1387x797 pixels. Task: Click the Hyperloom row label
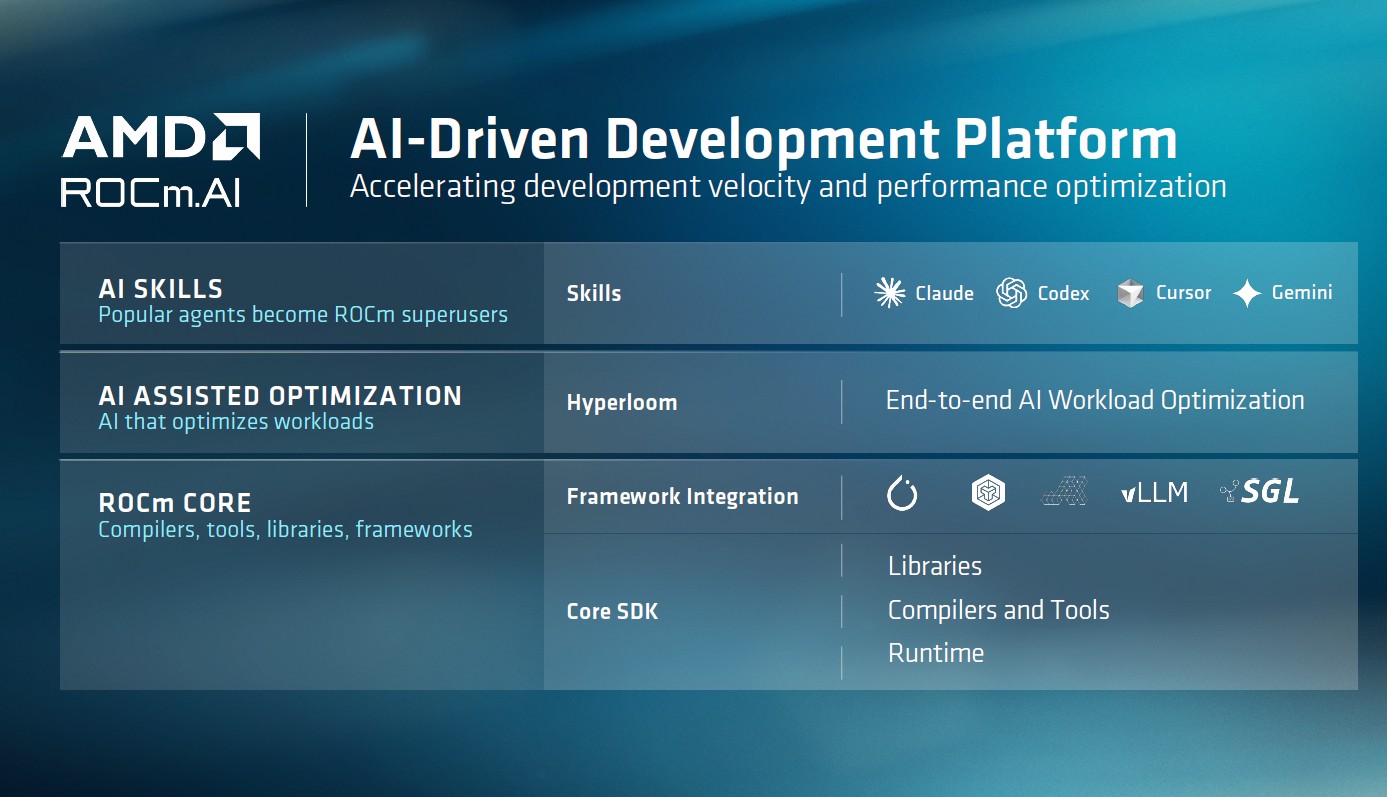(622, 403)
